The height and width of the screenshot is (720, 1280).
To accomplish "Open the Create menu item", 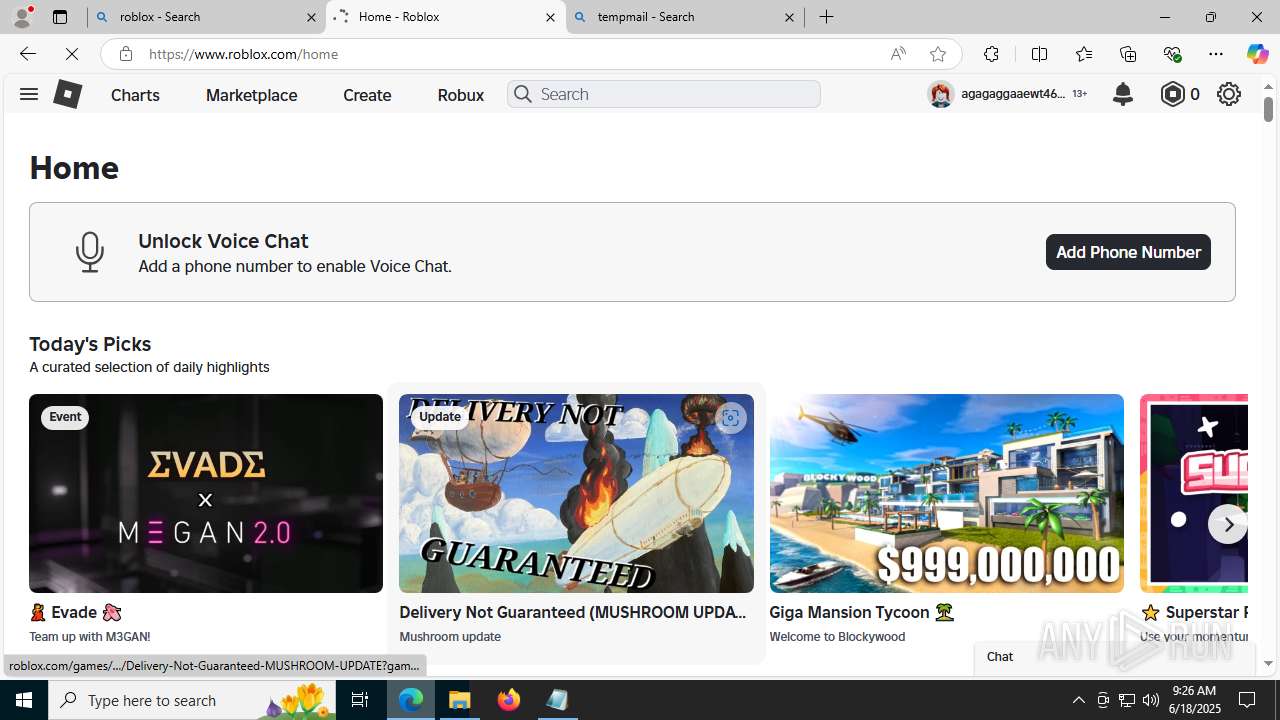I will (x=367, y=95).
